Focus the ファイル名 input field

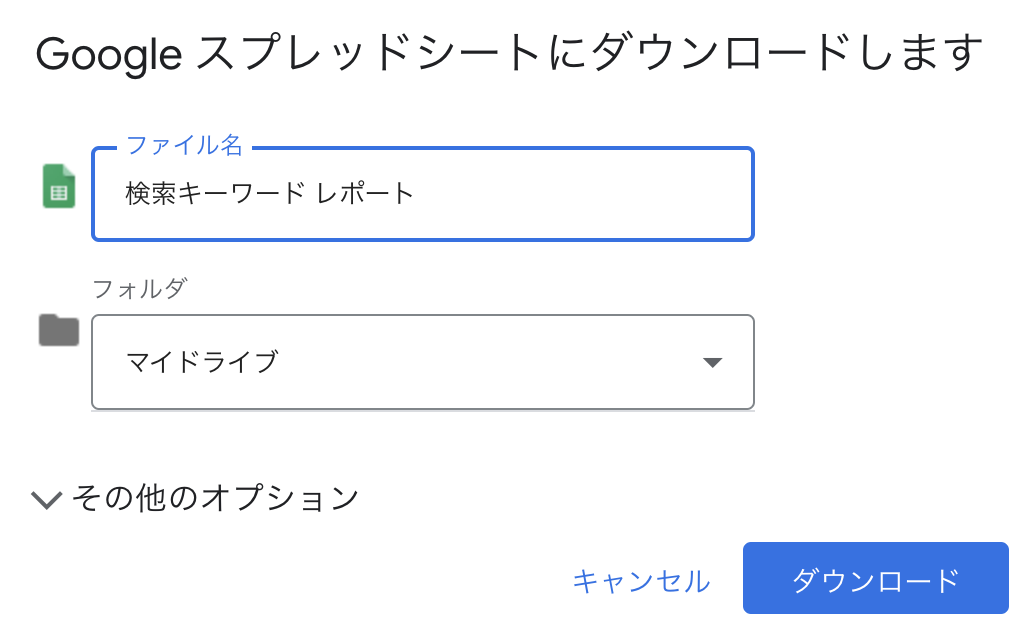(x=423, y=194)
